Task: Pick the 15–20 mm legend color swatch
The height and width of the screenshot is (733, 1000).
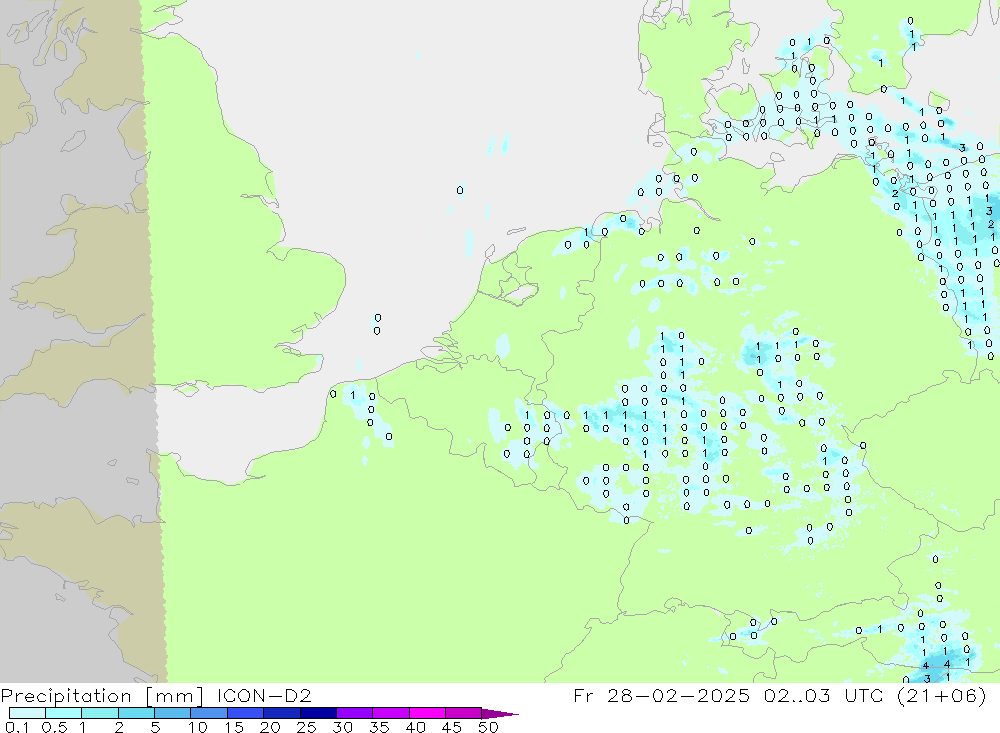Action: tap(246, 713)
